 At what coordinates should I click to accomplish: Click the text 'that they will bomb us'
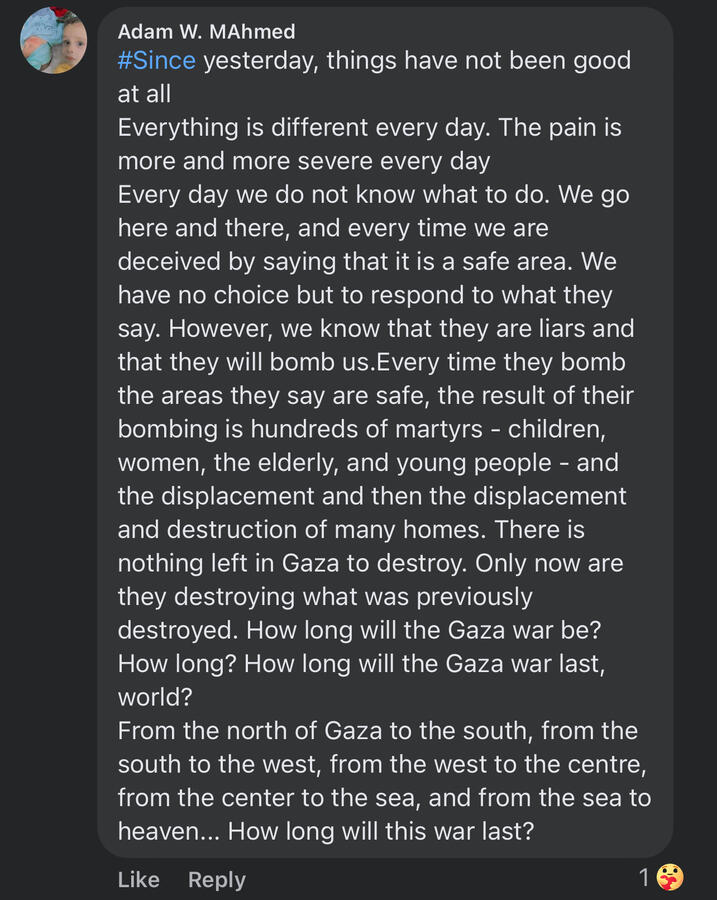pyautogui.click(x=245, y=362)
